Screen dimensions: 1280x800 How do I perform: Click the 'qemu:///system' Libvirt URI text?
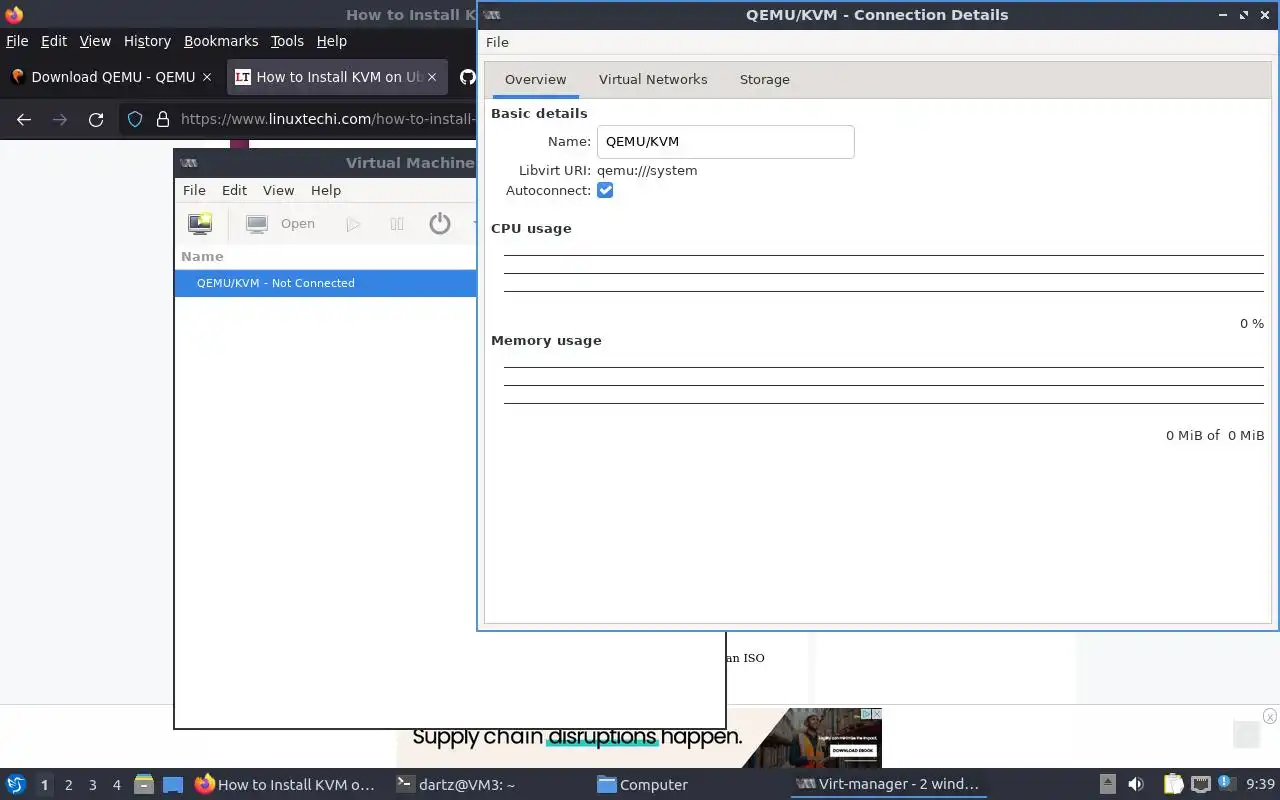click(x=647, y=170)
